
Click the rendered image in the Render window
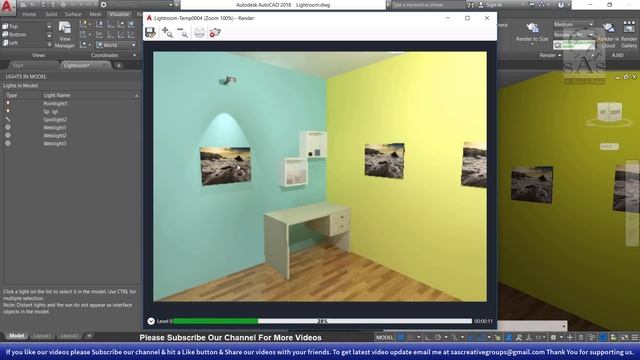coord(320,176)
